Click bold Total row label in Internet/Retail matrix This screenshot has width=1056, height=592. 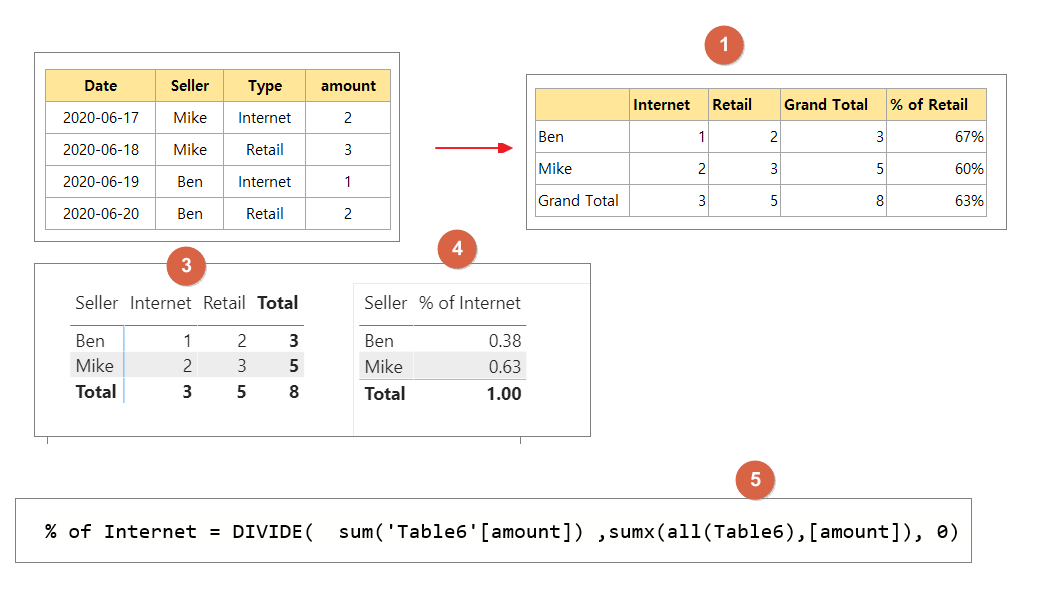point(96,392)
